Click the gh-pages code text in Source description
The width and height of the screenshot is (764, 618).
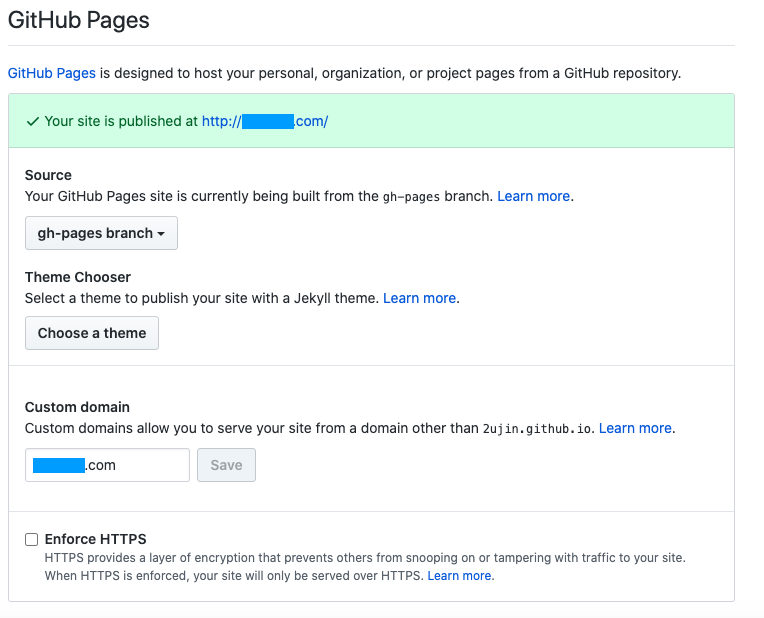click(411, 197)
